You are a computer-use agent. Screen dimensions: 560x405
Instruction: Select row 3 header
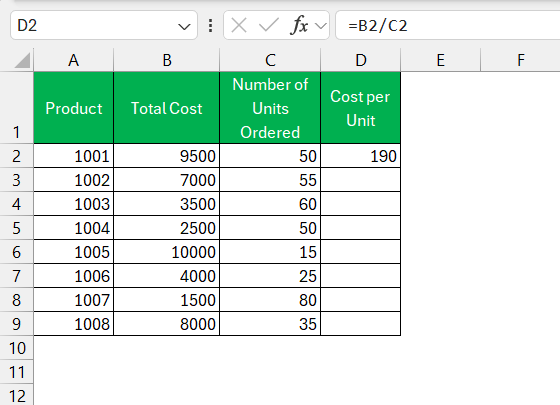(x=16, y=180)
